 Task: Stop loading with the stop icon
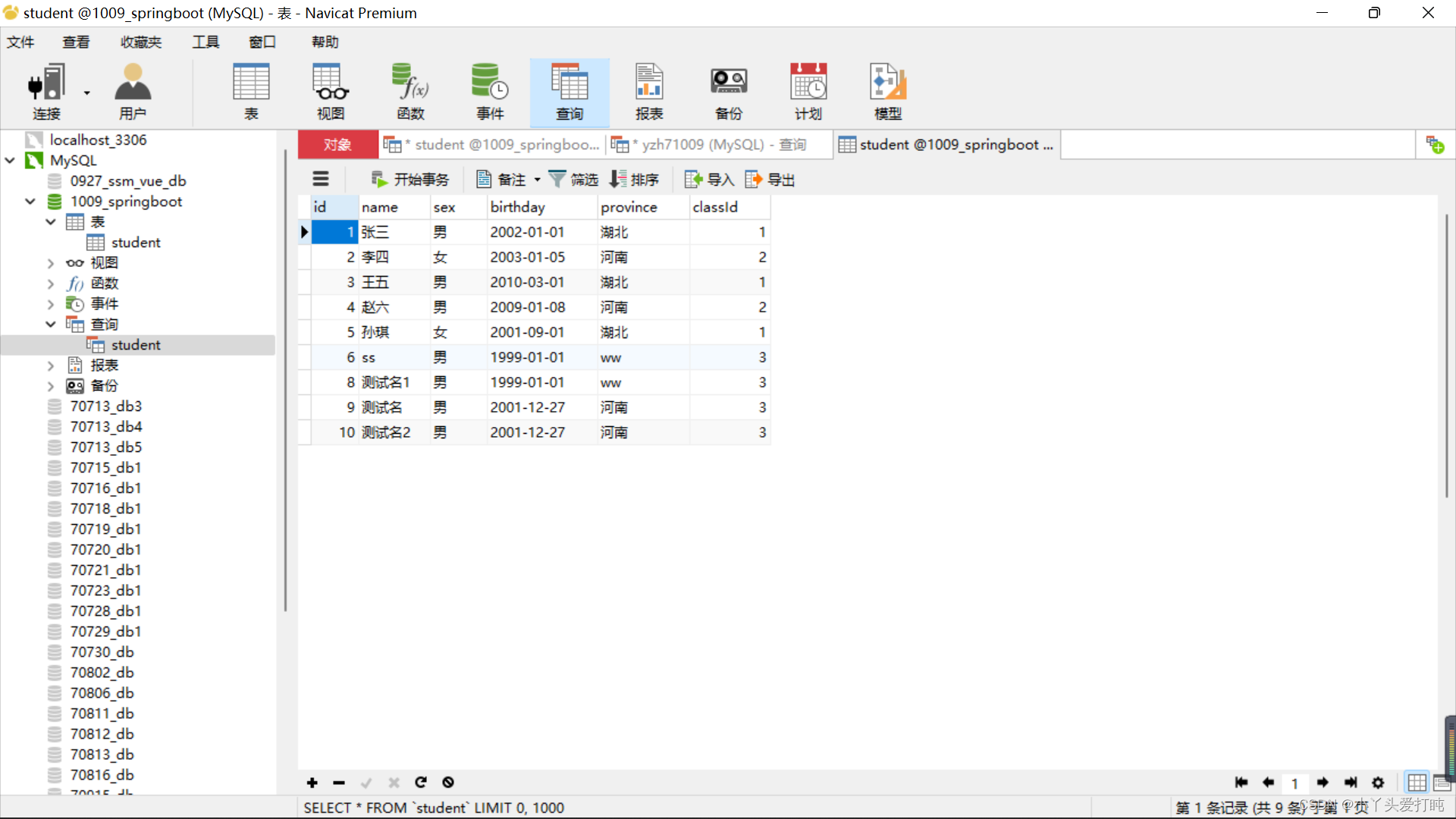coord(448,783)
